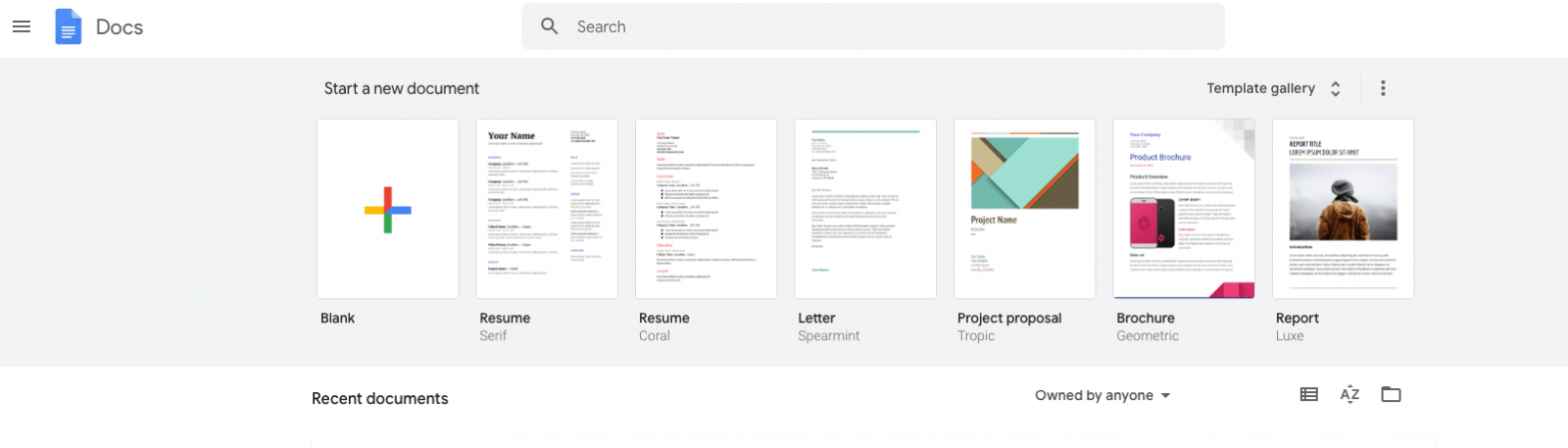
Task: Open the main hamburger menu
Action: click(22, 26)
